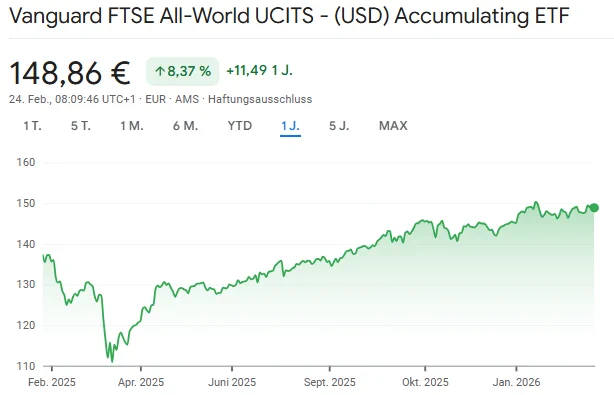The image size is (614, 395).
Task: Click the Juni 2025 axis label
Action: click(232, 382)
